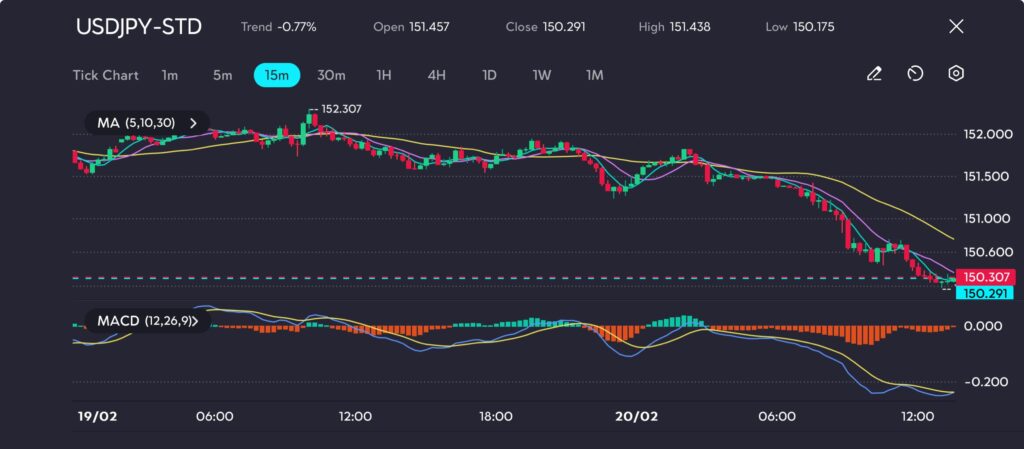The width and height of the screenshot is (1024, 449).
Task: Switch to the 30m timeframe
Action: [331, 75]
